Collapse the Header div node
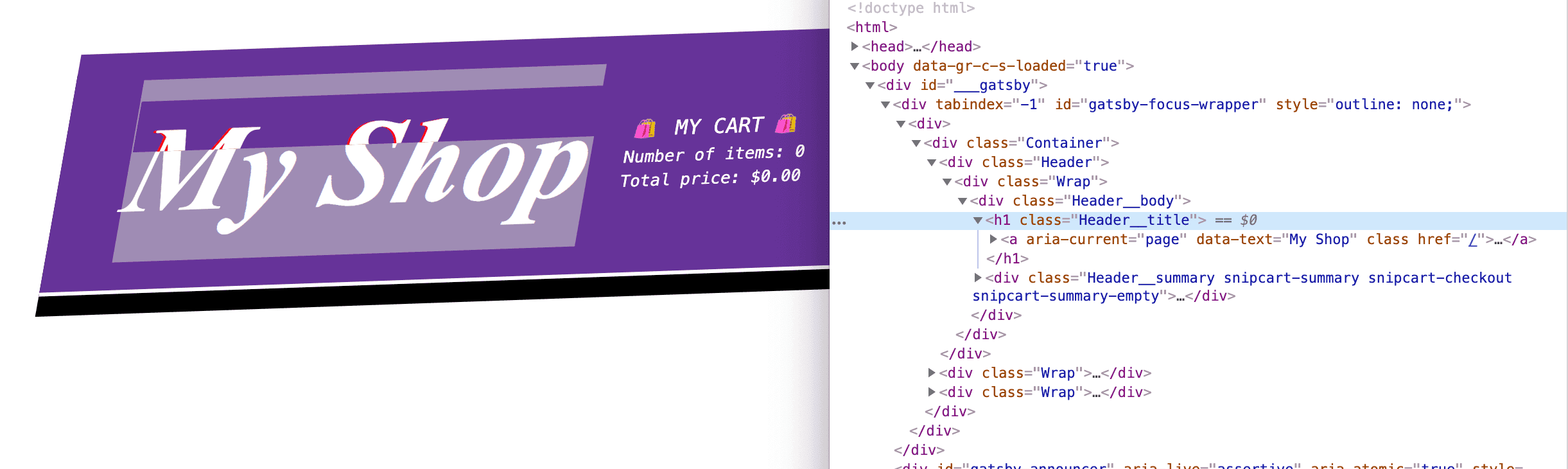 932,163
